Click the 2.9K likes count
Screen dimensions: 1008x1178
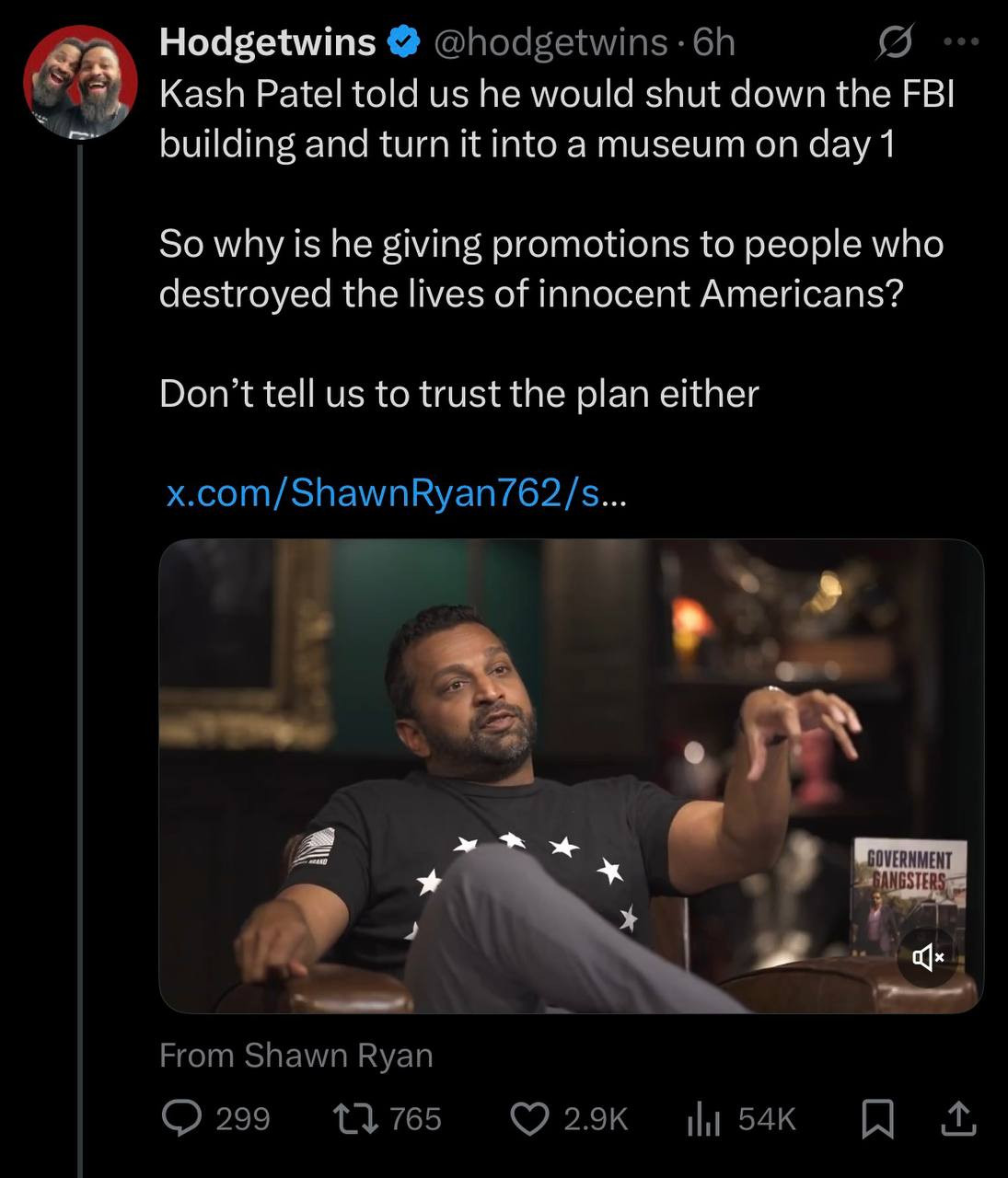[x=595, y=1118]
